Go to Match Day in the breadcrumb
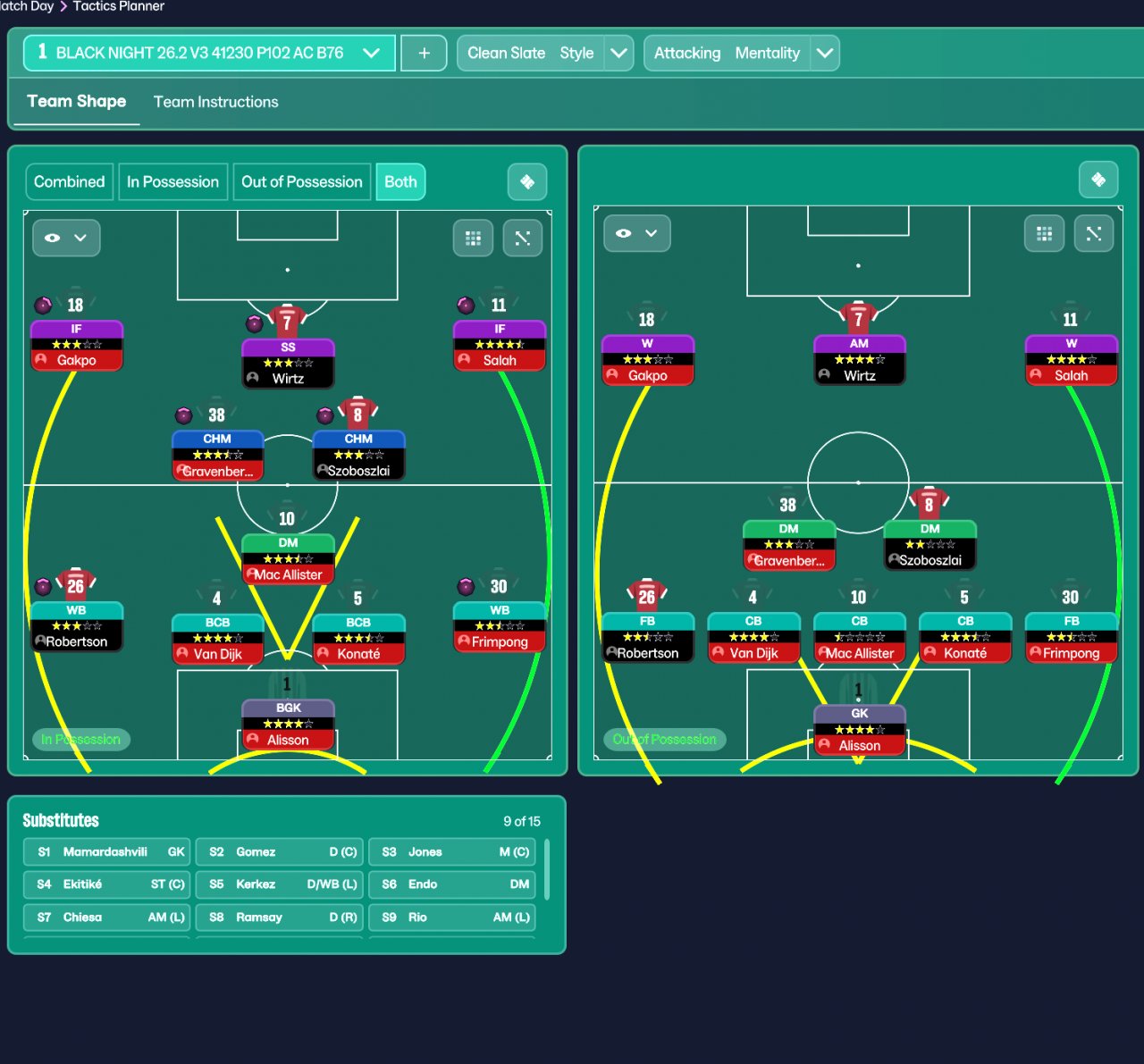The height and width of the screenshot is (1064, 1144). click(27, 6)
